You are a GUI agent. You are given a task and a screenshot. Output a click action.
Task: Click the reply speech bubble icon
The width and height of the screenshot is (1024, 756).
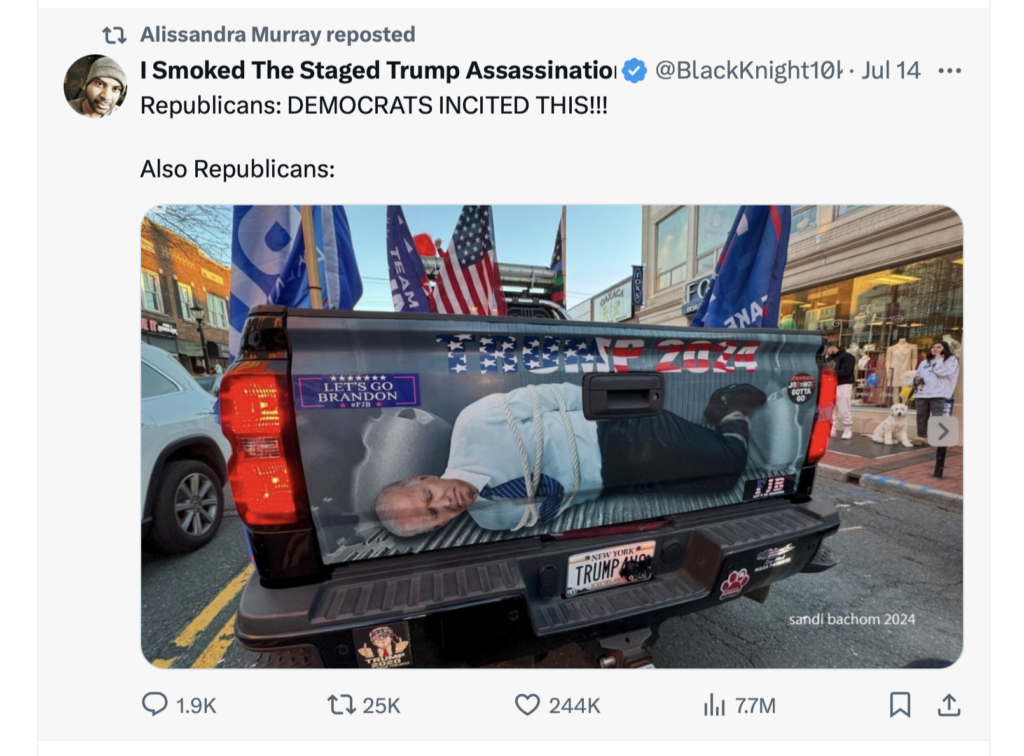coord(155,704)
